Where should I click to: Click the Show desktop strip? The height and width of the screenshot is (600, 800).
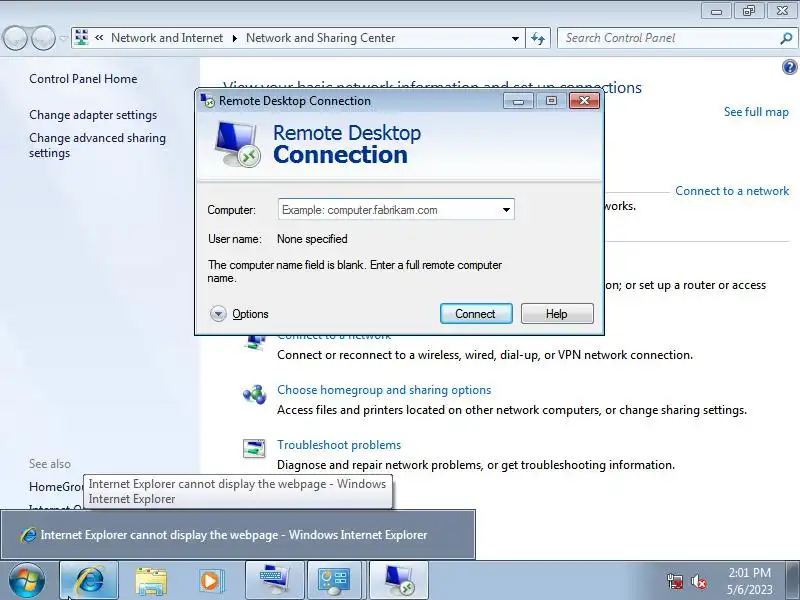coord(793,580)
